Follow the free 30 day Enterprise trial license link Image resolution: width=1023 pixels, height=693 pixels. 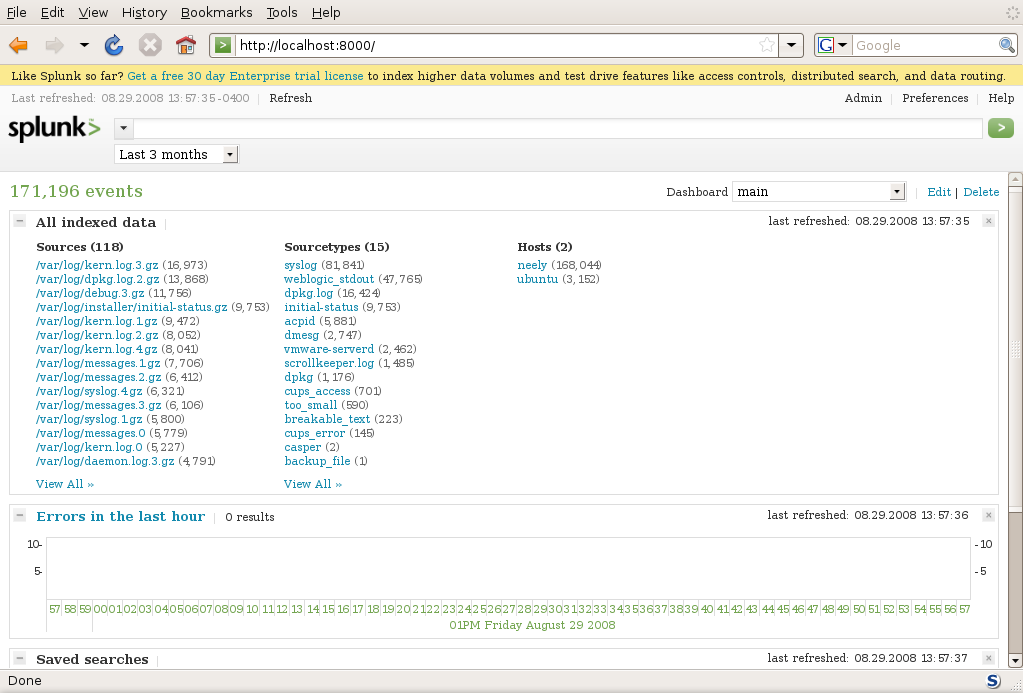pos(245,76)
